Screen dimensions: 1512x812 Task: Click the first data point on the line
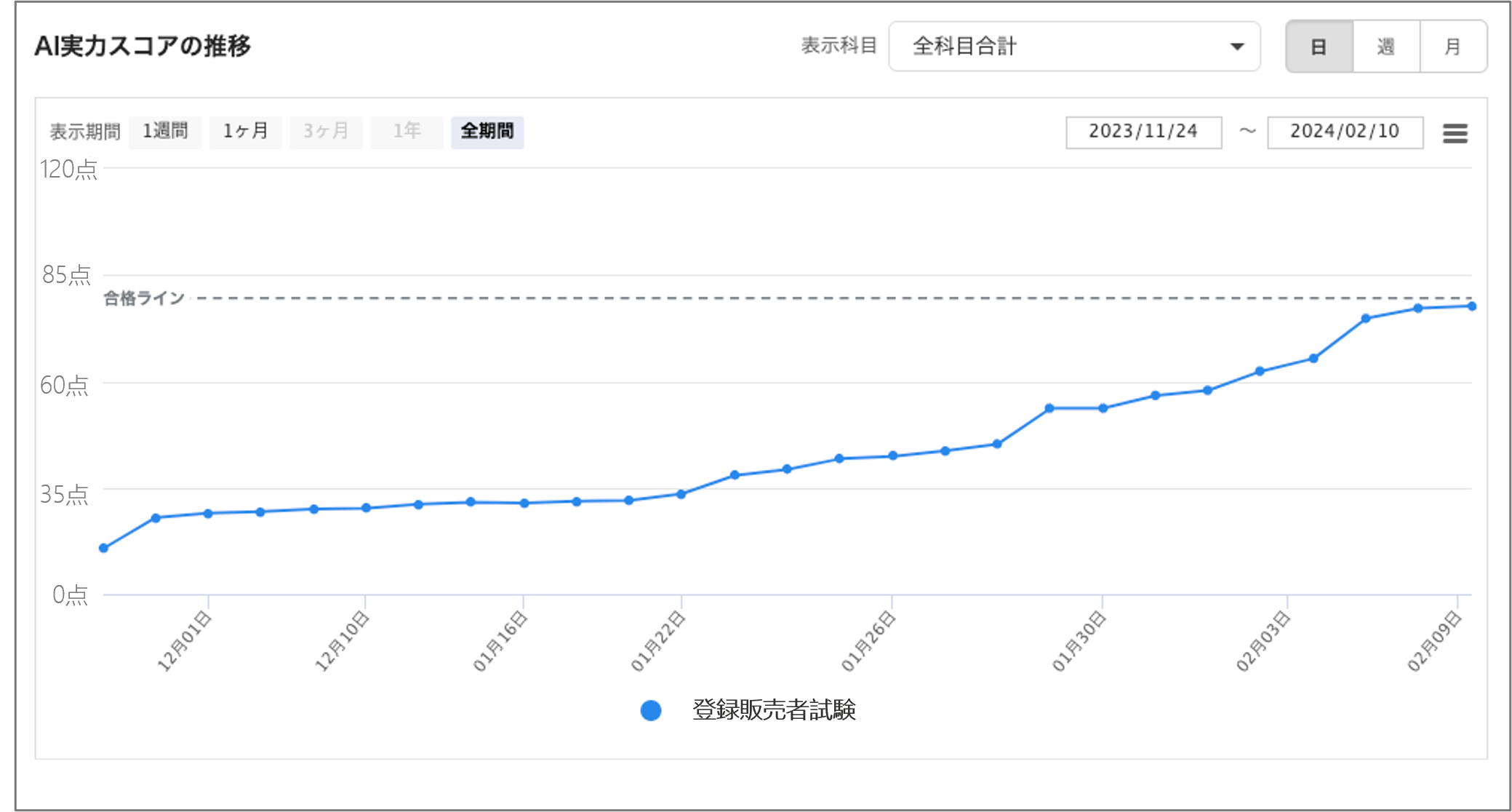pos(103,548)
